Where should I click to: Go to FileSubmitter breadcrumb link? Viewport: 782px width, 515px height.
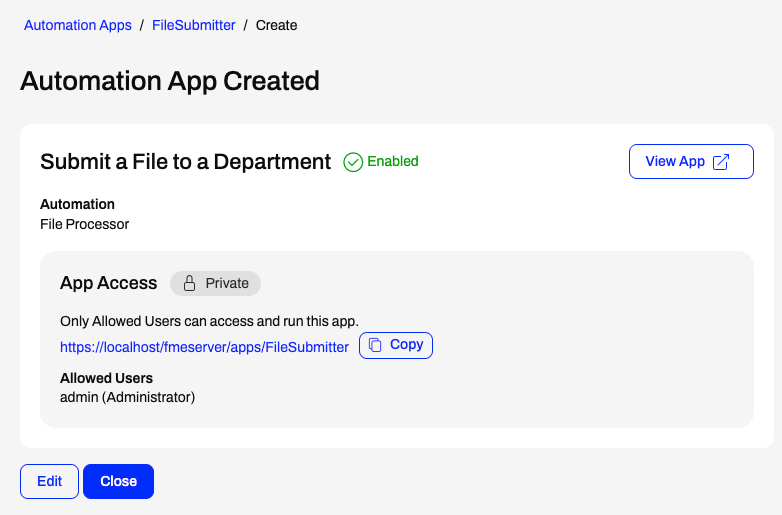(194, 25)
